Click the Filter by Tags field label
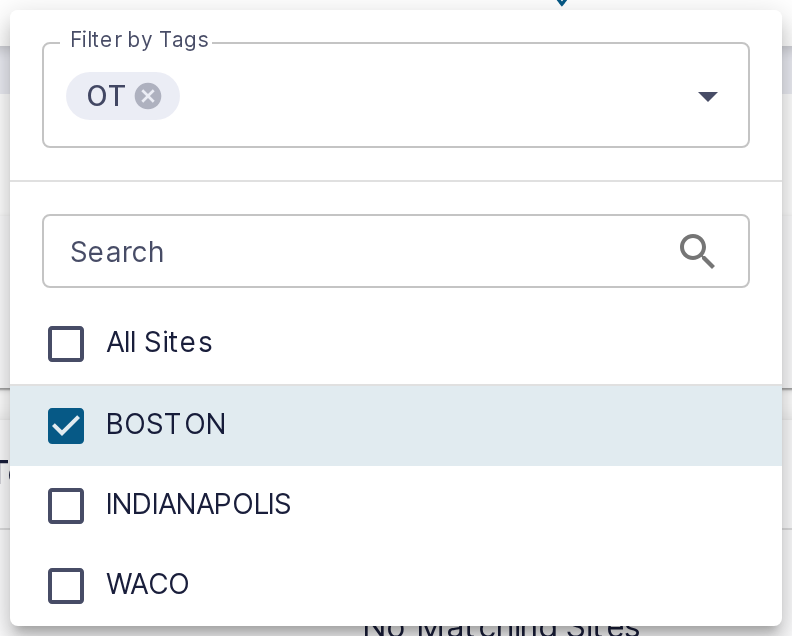This screenshot has height=636, width=792. 139,39
